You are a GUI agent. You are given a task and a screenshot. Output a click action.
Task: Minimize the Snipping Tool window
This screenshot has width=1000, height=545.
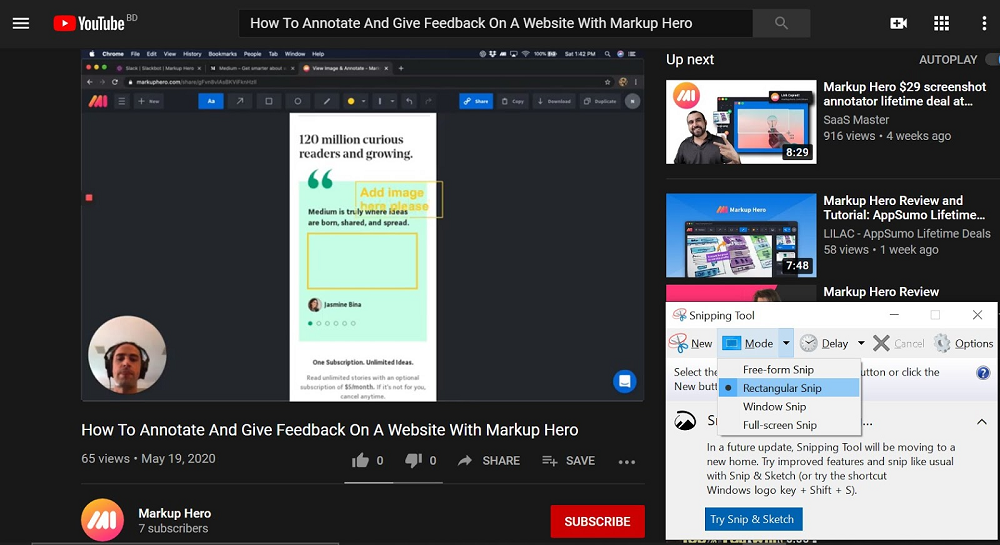(894, 315)
